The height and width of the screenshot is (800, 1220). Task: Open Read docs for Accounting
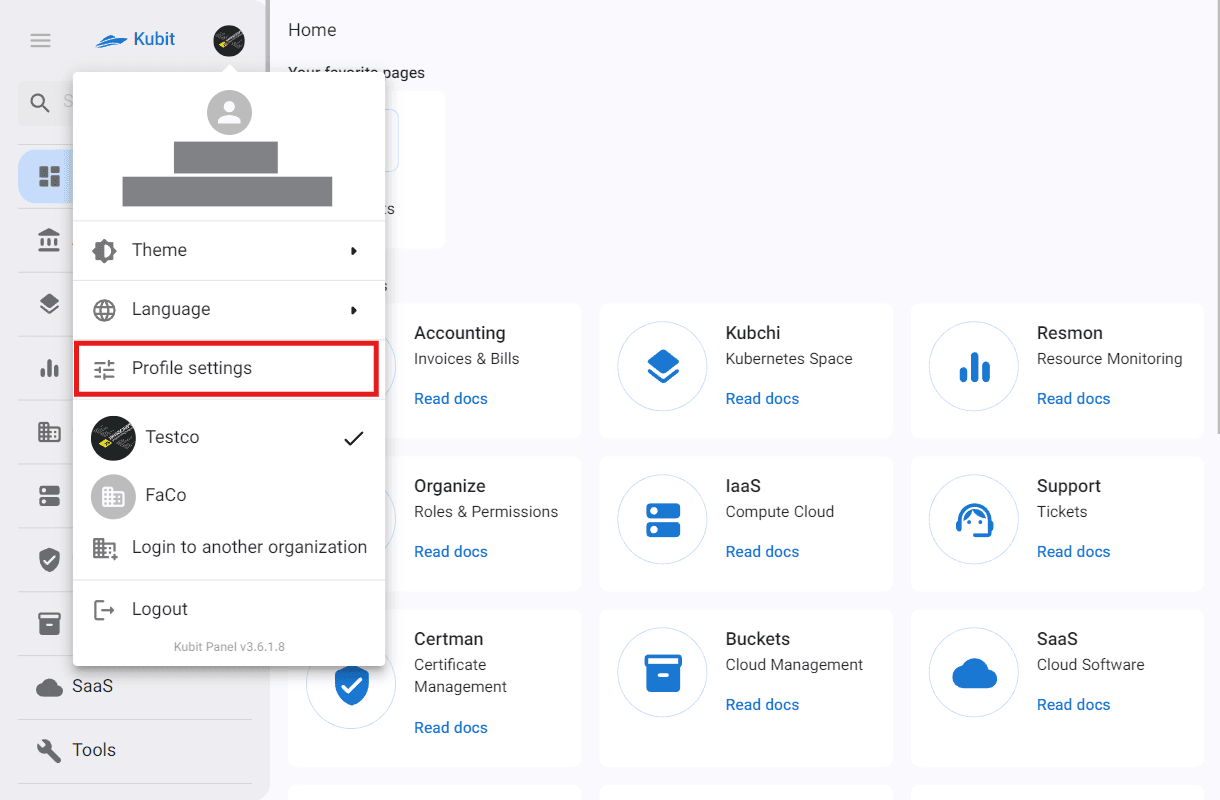point(451,399)
